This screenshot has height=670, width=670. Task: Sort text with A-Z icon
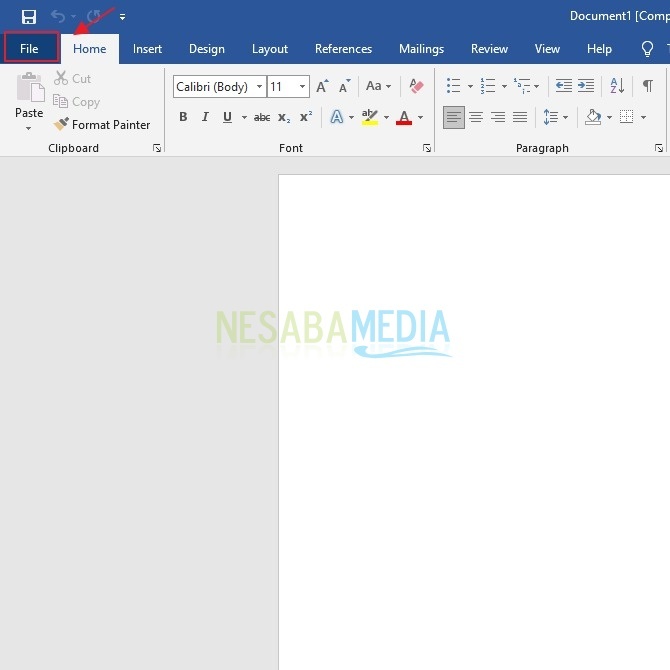[x=617, y=86]
